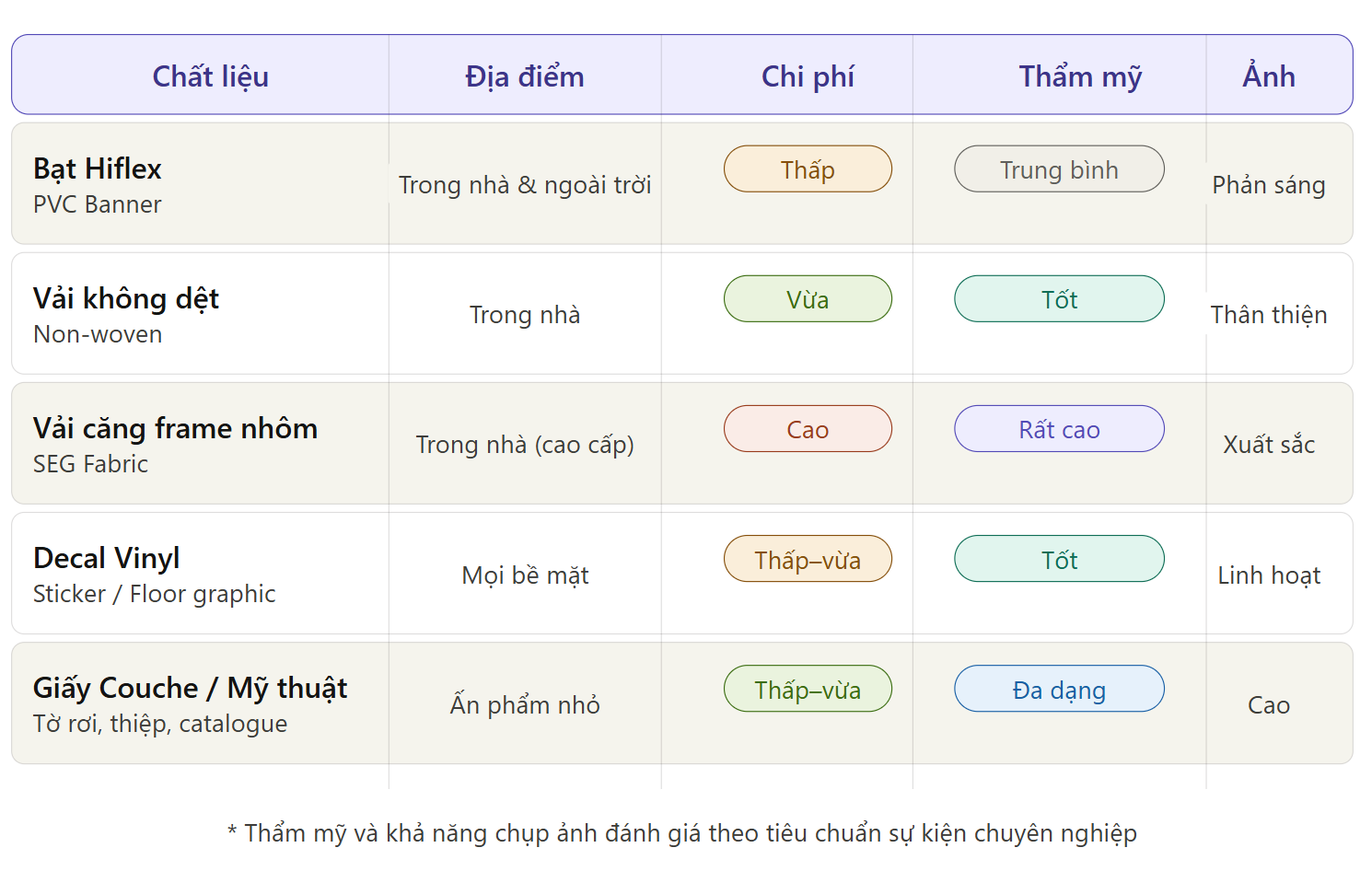Click the Thấp cost badge for Bạt Hiflex
Viewport: 1372px width, 871px height.
pyautogui.click(x=808, y=169)
